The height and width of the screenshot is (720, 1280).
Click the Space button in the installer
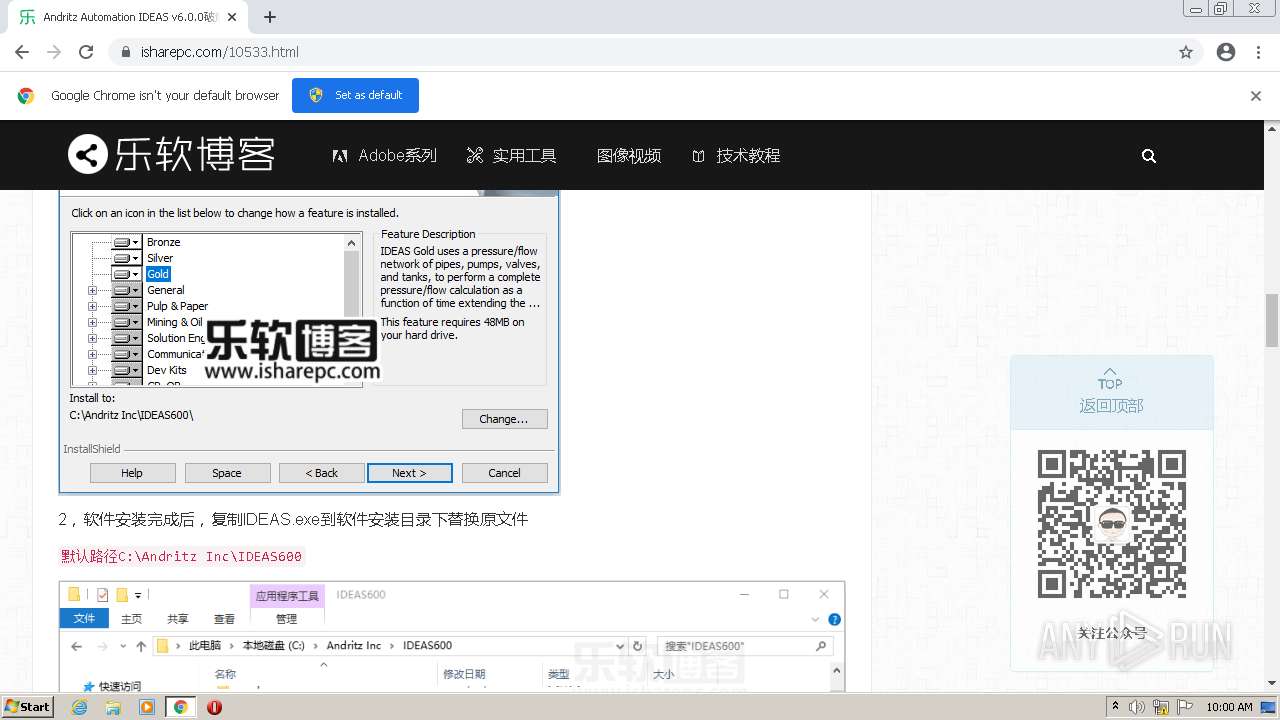point(227,473)
